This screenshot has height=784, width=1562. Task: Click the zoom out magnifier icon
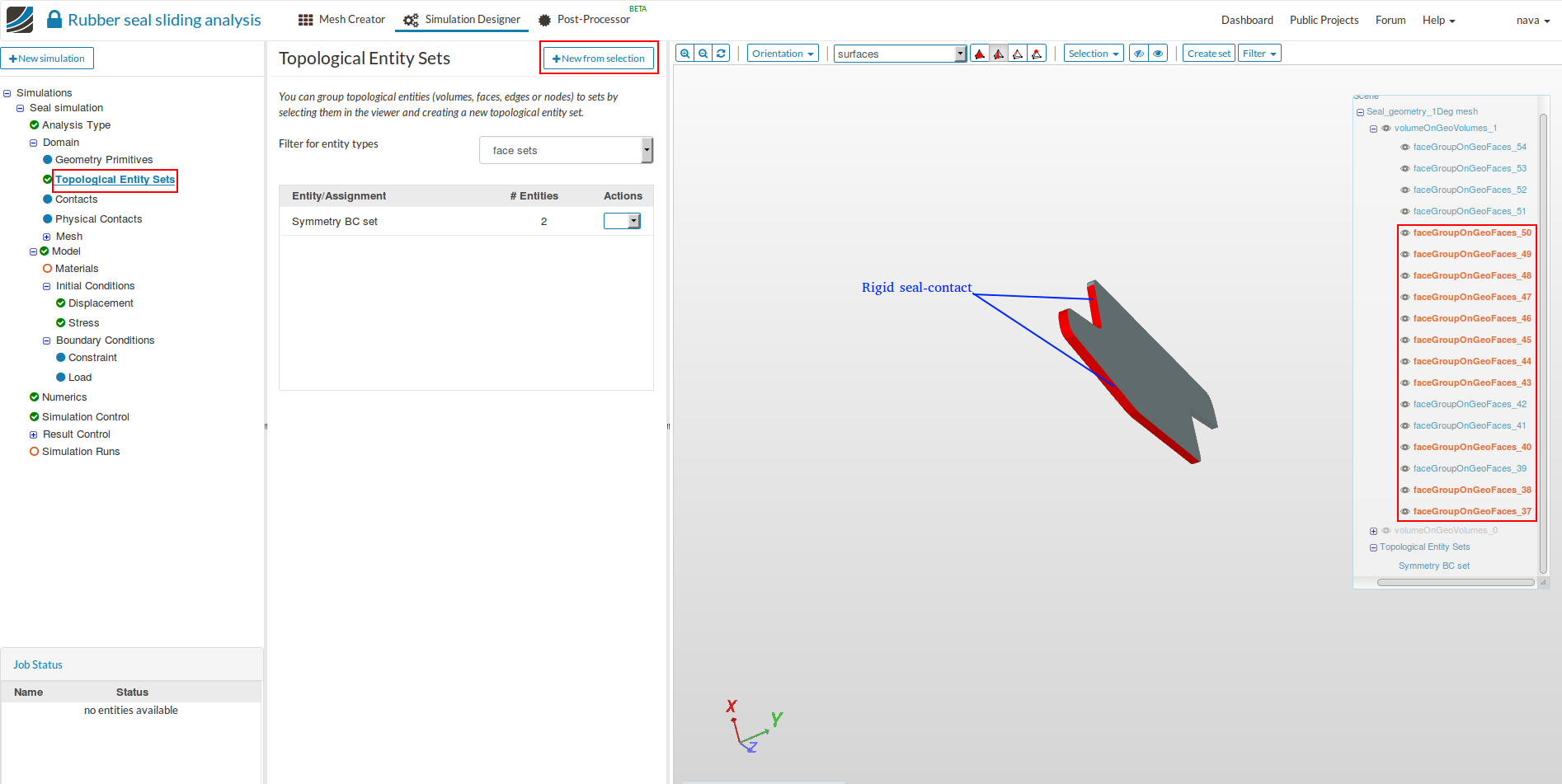(703, 54)
